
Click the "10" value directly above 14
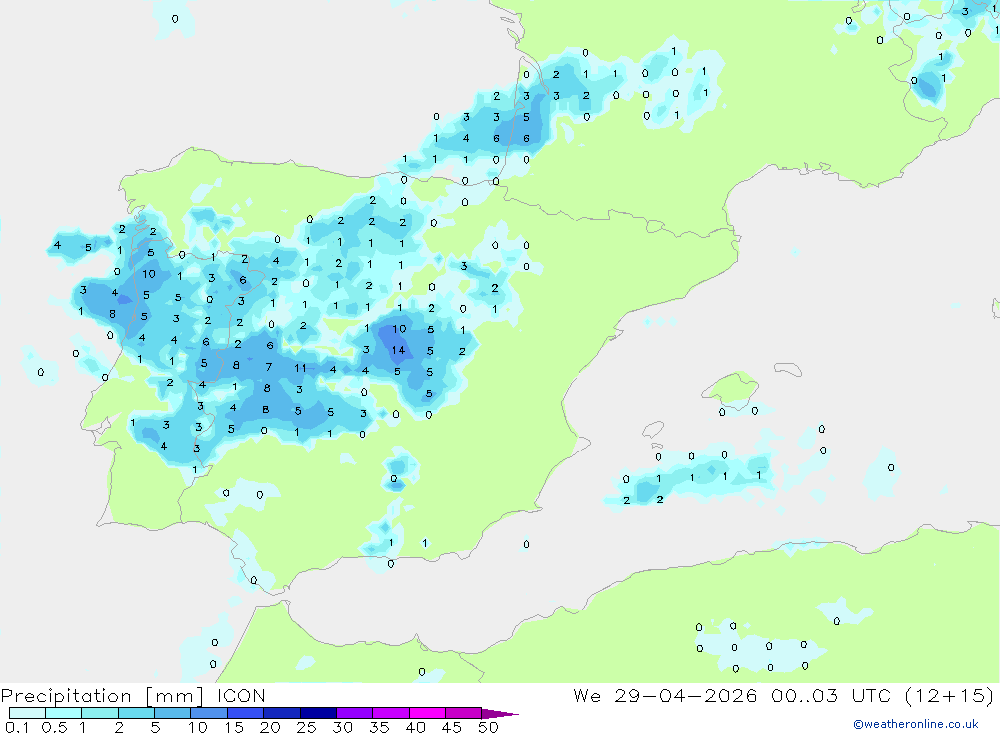[x=399, y=329]
